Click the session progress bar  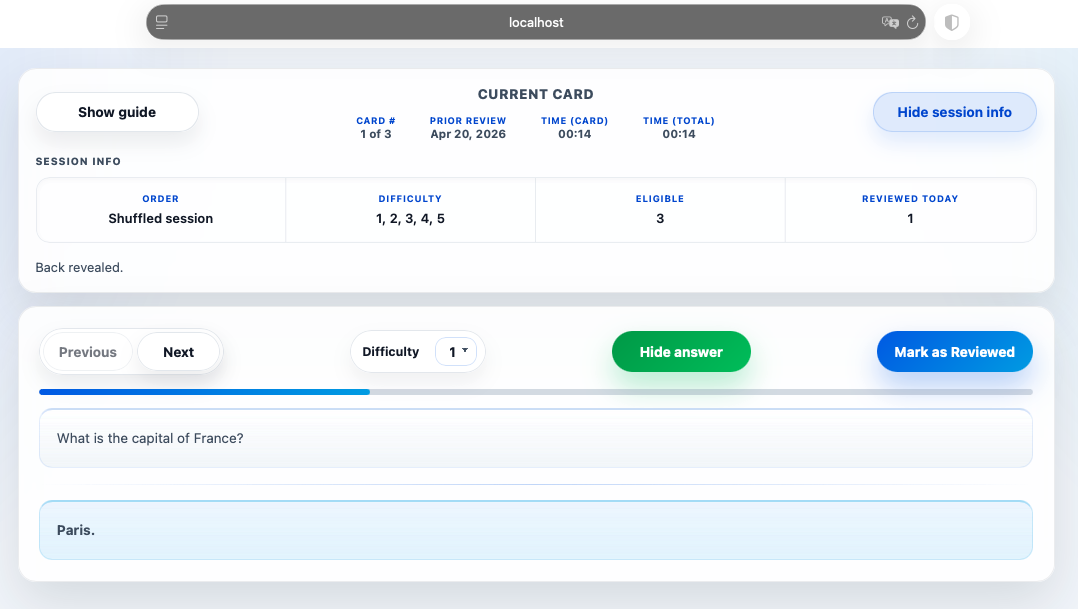[x=536, y=392]
